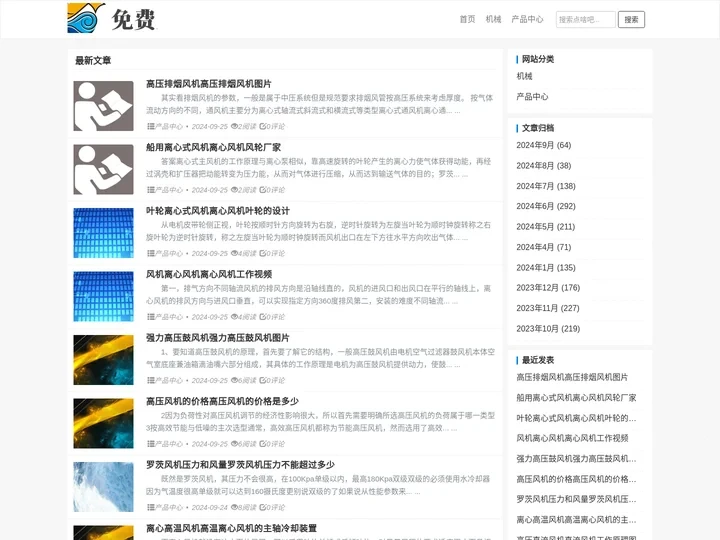Open archive 2024年5月 (211)
This screenshot has width=720, height=540.
pyautogui.click(x=546, y=227)
